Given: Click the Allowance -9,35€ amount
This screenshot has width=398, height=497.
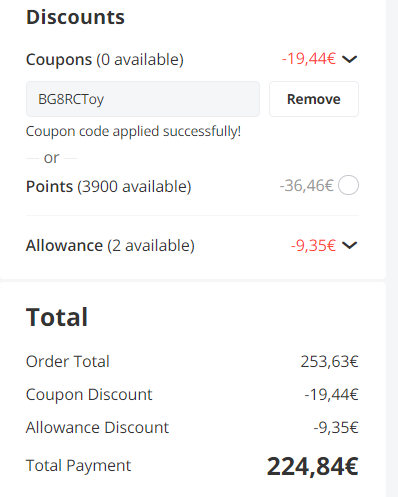Looking at the screenshot, I should [x=313, y=245].
